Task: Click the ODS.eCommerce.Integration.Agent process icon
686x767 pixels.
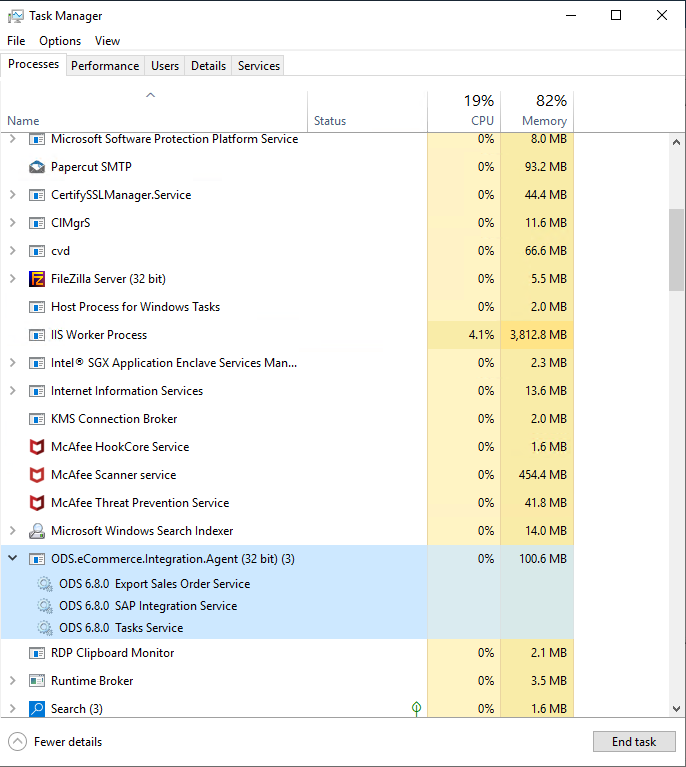Action: [37, 559]
